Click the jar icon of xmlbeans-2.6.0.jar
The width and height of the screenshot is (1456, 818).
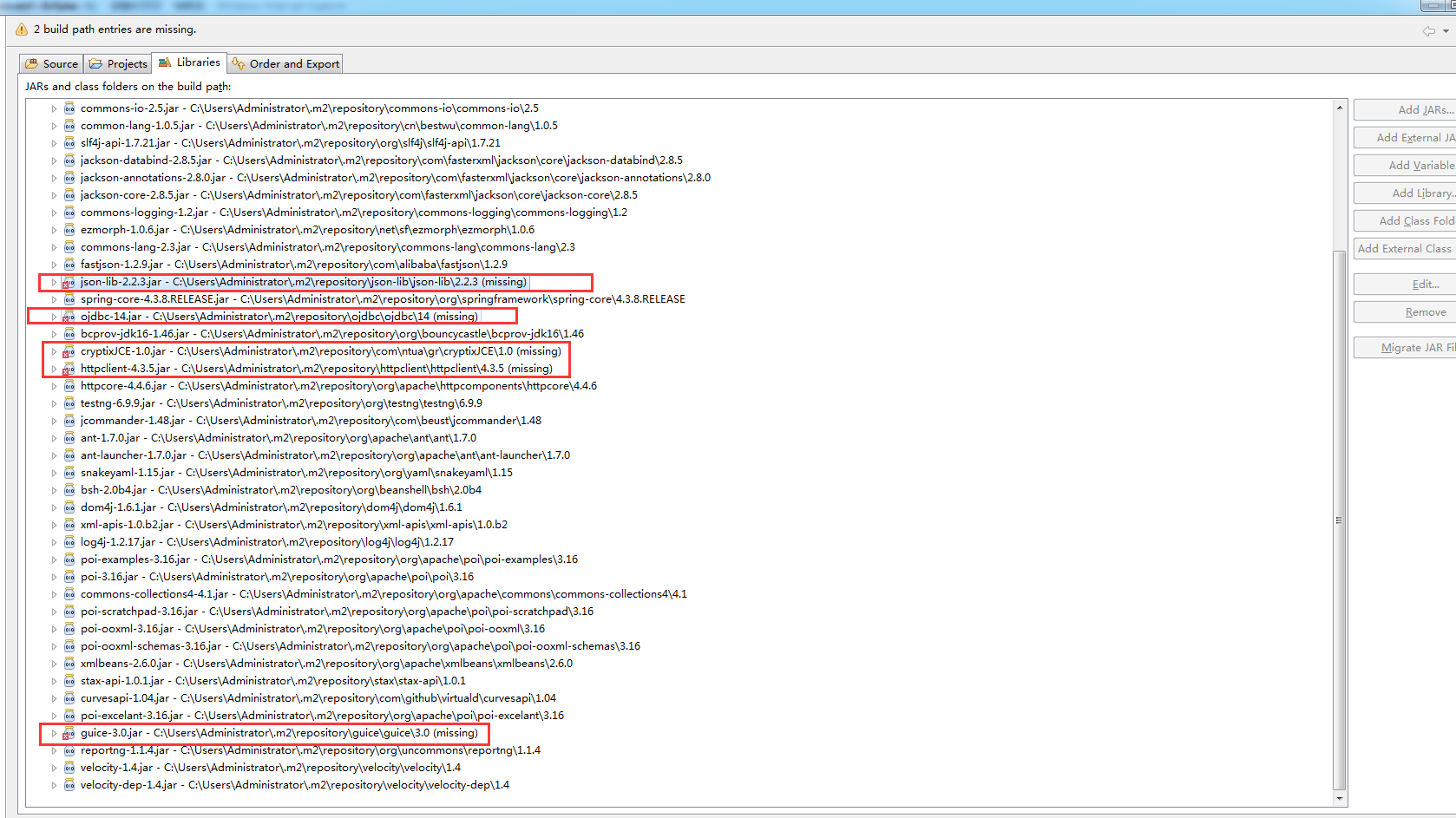(69, 664)
